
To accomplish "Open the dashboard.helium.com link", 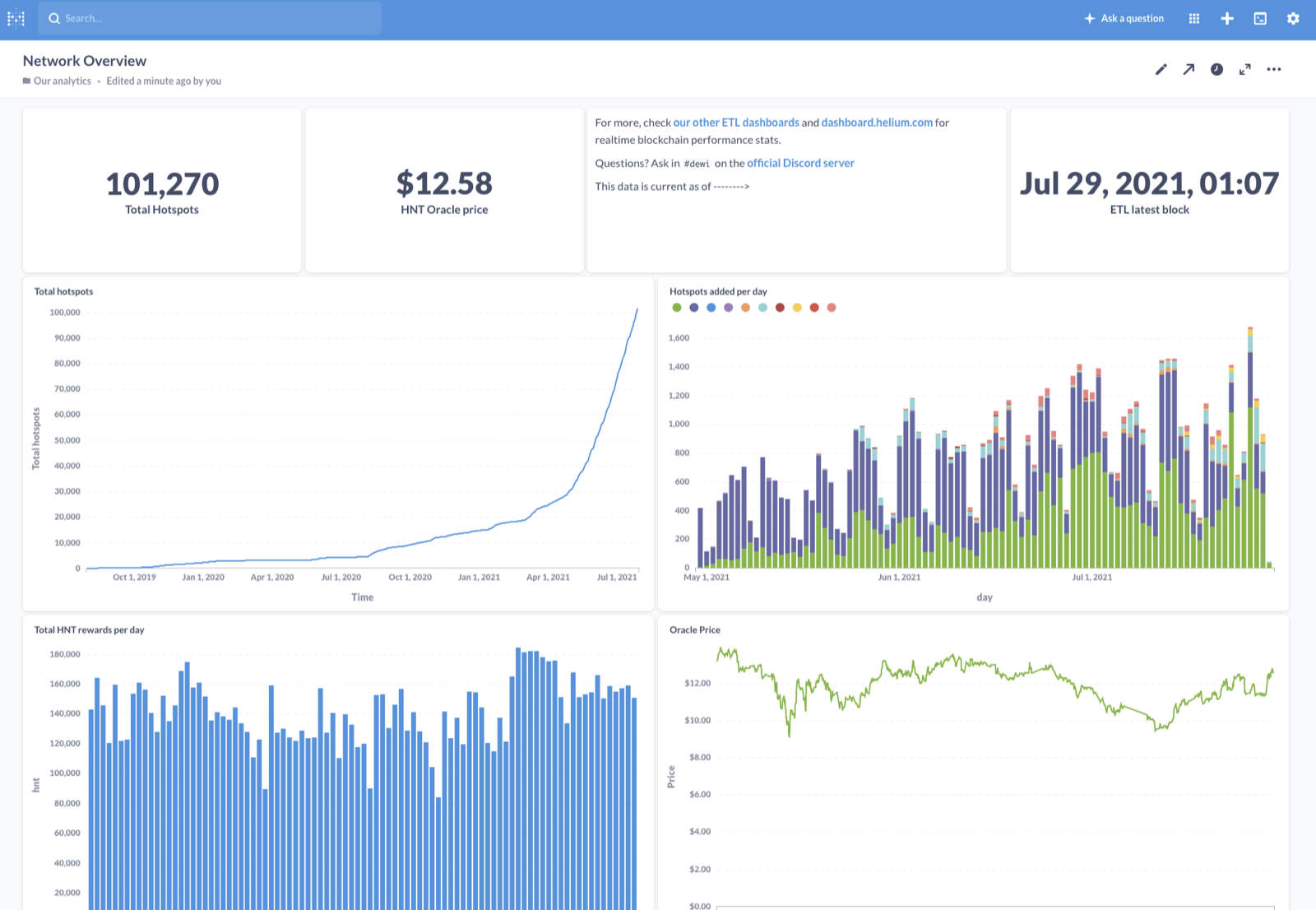I will (x=877, y=123).
